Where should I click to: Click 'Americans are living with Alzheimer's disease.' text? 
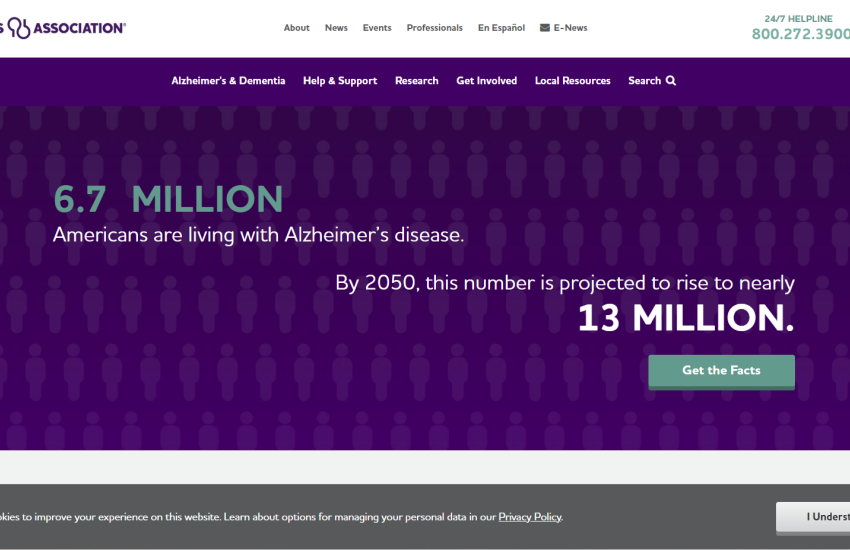point(259,235)
